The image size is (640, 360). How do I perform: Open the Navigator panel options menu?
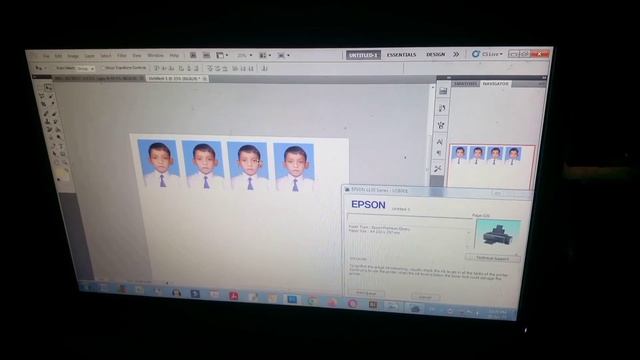[541, 84]
